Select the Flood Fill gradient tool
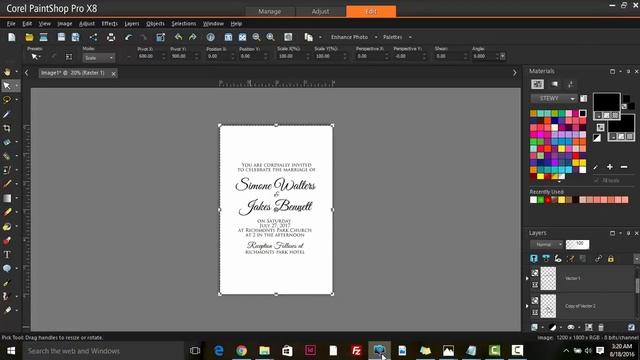 point(7,198)
